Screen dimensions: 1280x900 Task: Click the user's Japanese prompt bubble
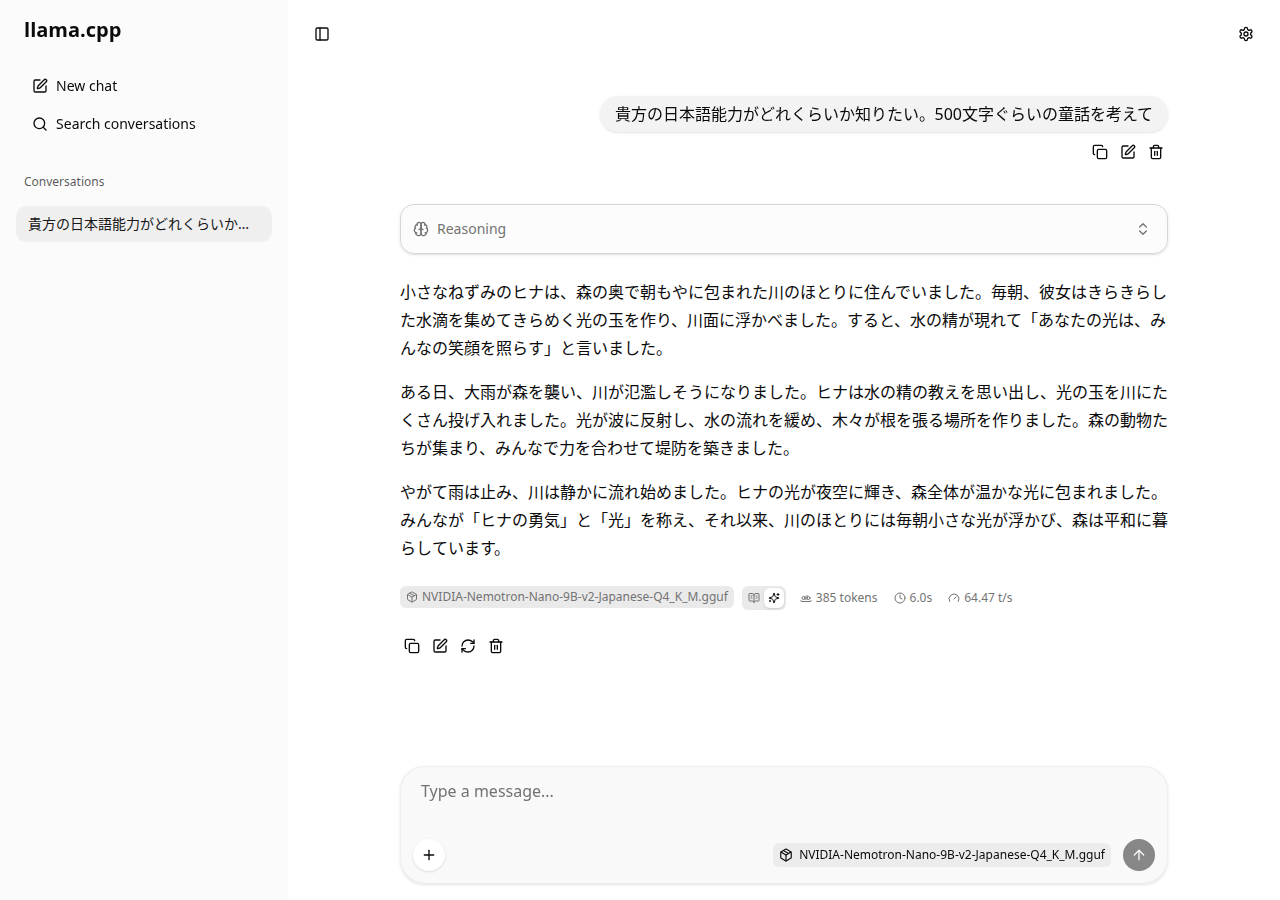pyautogui.click(x=884, y=114)
